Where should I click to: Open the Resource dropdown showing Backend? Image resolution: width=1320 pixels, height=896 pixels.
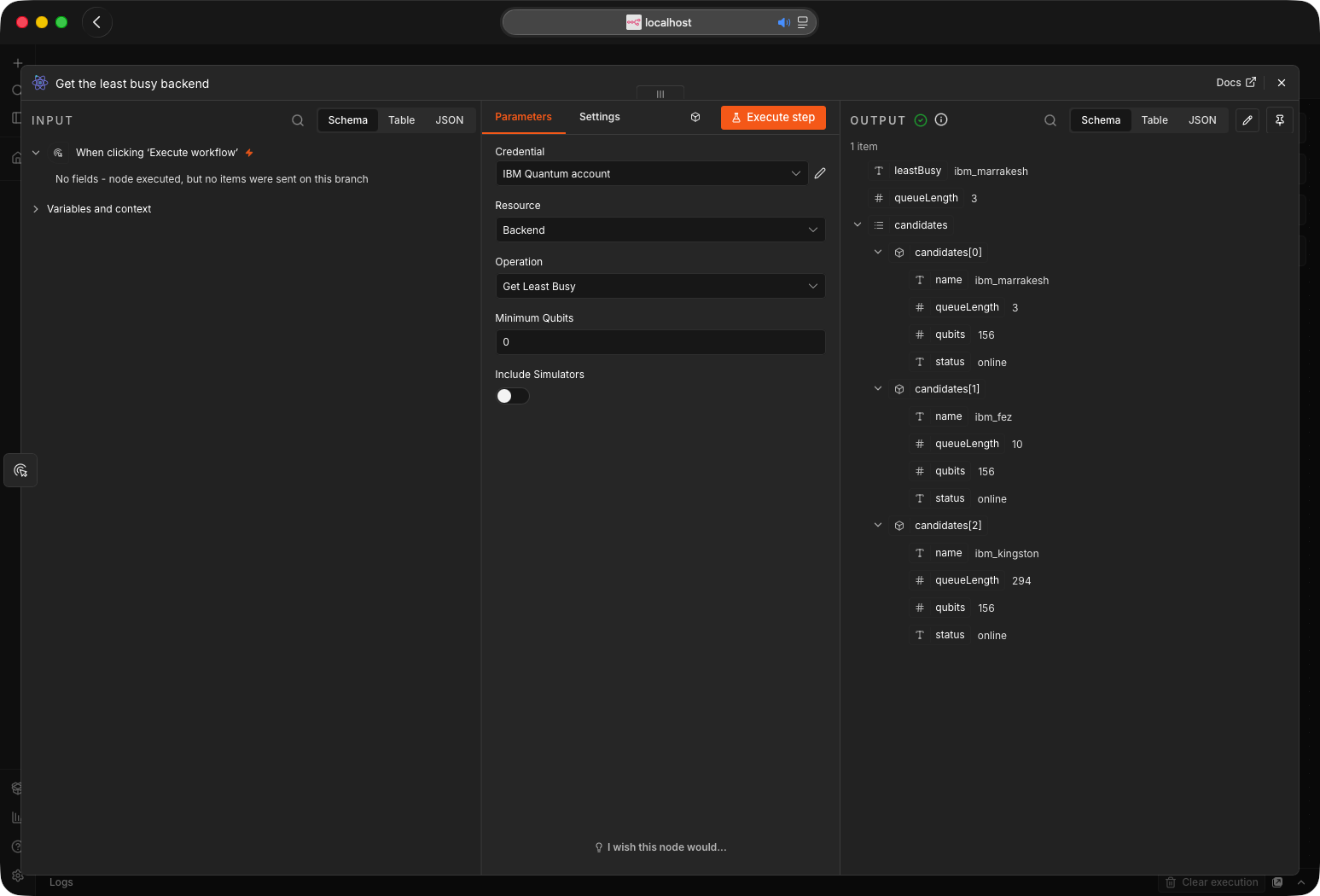click(660, 230)
